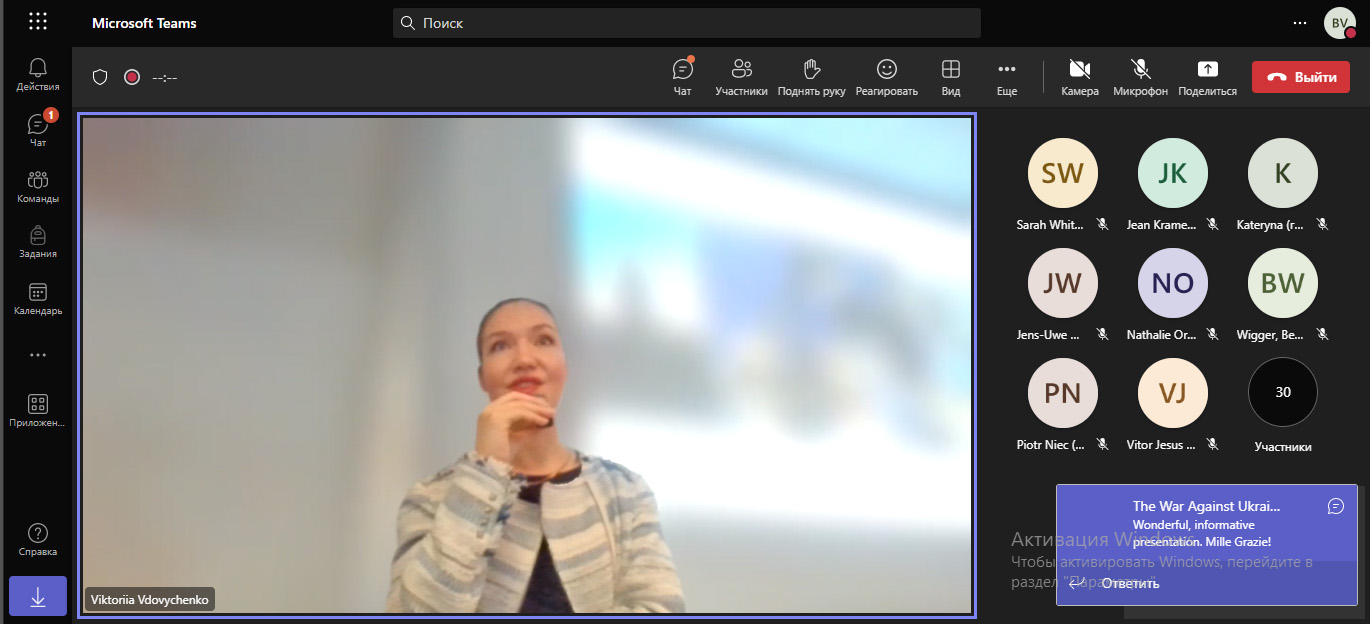Open Чат tab in left sidebar
The image size is (1370, 624).
pos(38,130)
